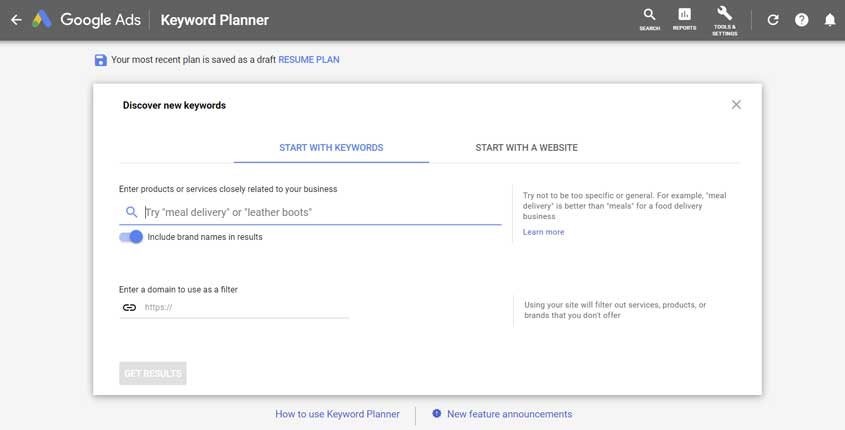Screen dimensions: 845x430
Task: Click the refresh icon in the header
Action: click(773, 20)
